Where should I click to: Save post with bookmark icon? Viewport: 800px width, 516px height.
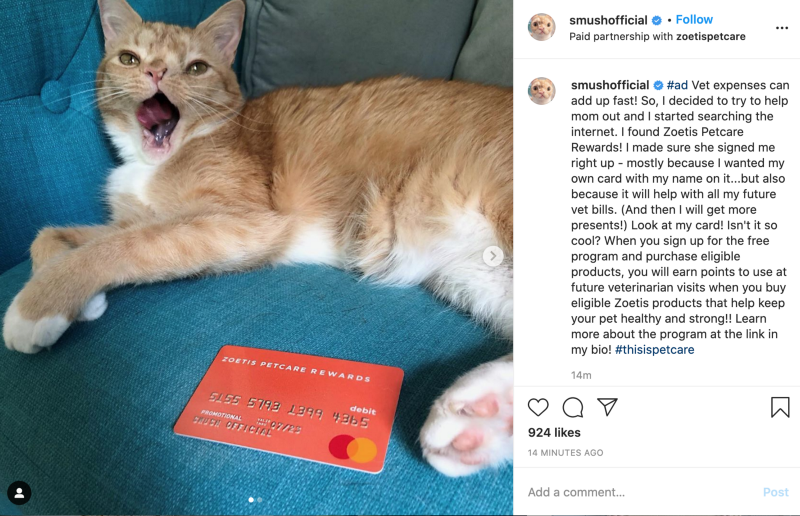(780, 407)
